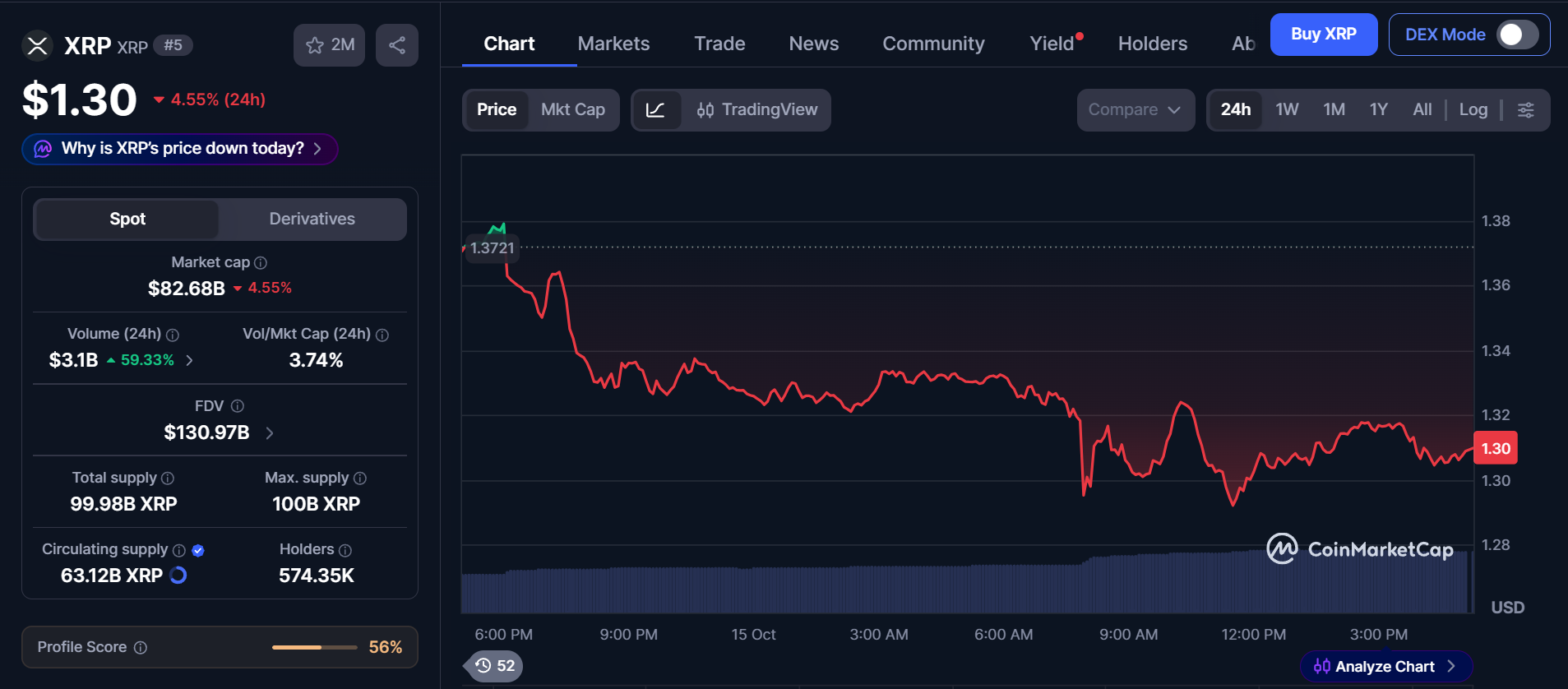Add XRP to watchlist with star button

coord(329,45)
